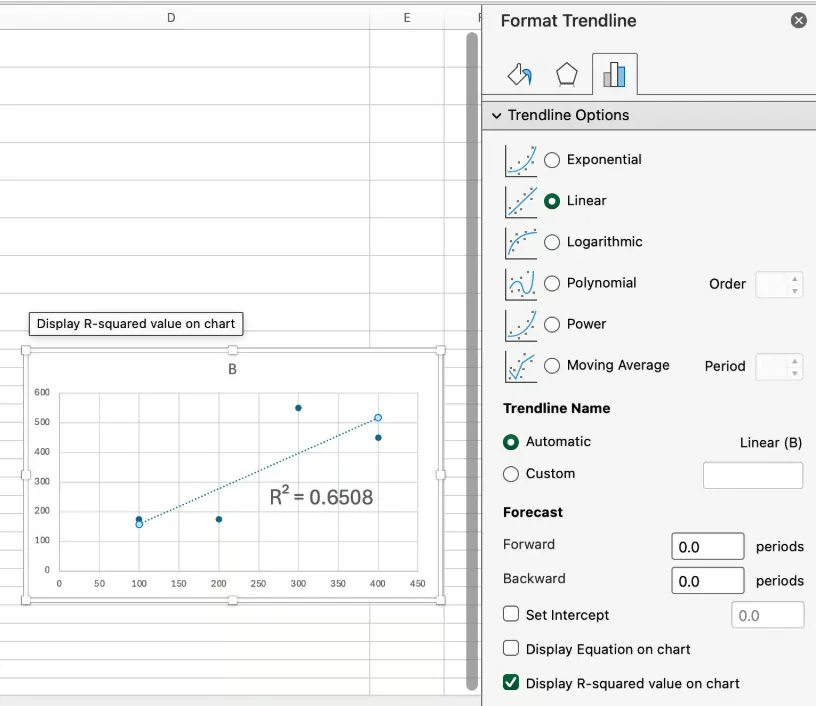This screenshot has height=706, width=816.
Task: Enable Display Equation on chart
Action: coord(511,649)
